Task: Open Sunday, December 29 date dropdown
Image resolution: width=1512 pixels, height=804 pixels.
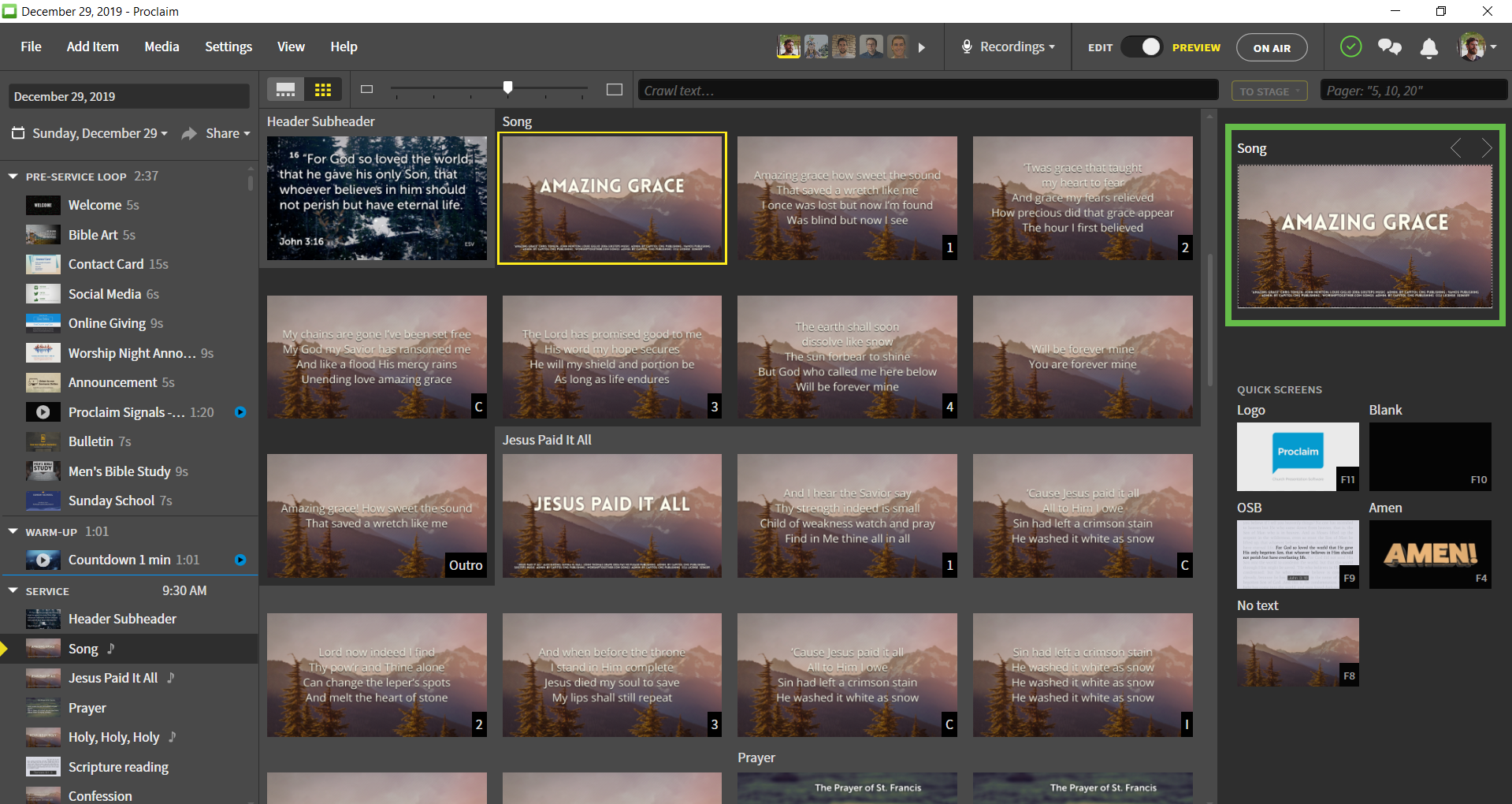Action: (x=100, y=133)
